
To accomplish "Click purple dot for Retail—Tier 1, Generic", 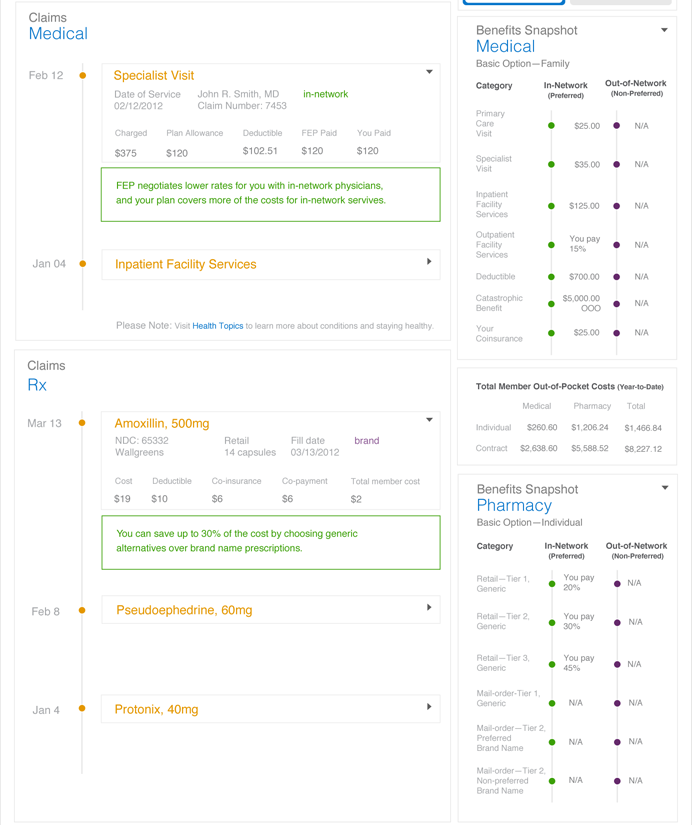I will click(x=617, y=583).
